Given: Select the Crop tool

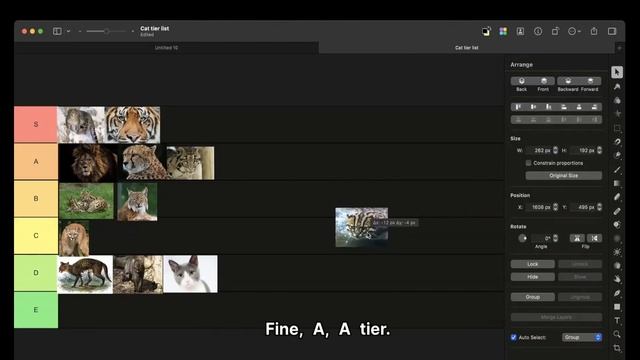Looking at the screenshot, I should tap(617, 348).
